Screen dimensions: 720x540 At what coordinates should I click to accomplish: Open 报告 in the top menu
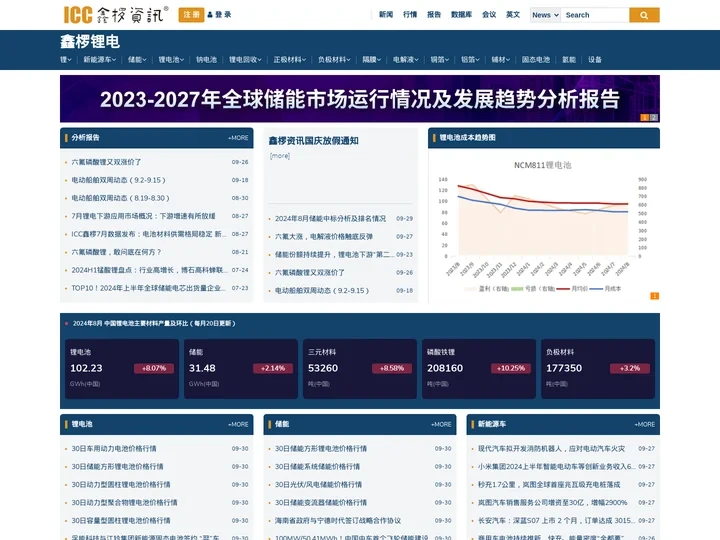tap(434, 15)
